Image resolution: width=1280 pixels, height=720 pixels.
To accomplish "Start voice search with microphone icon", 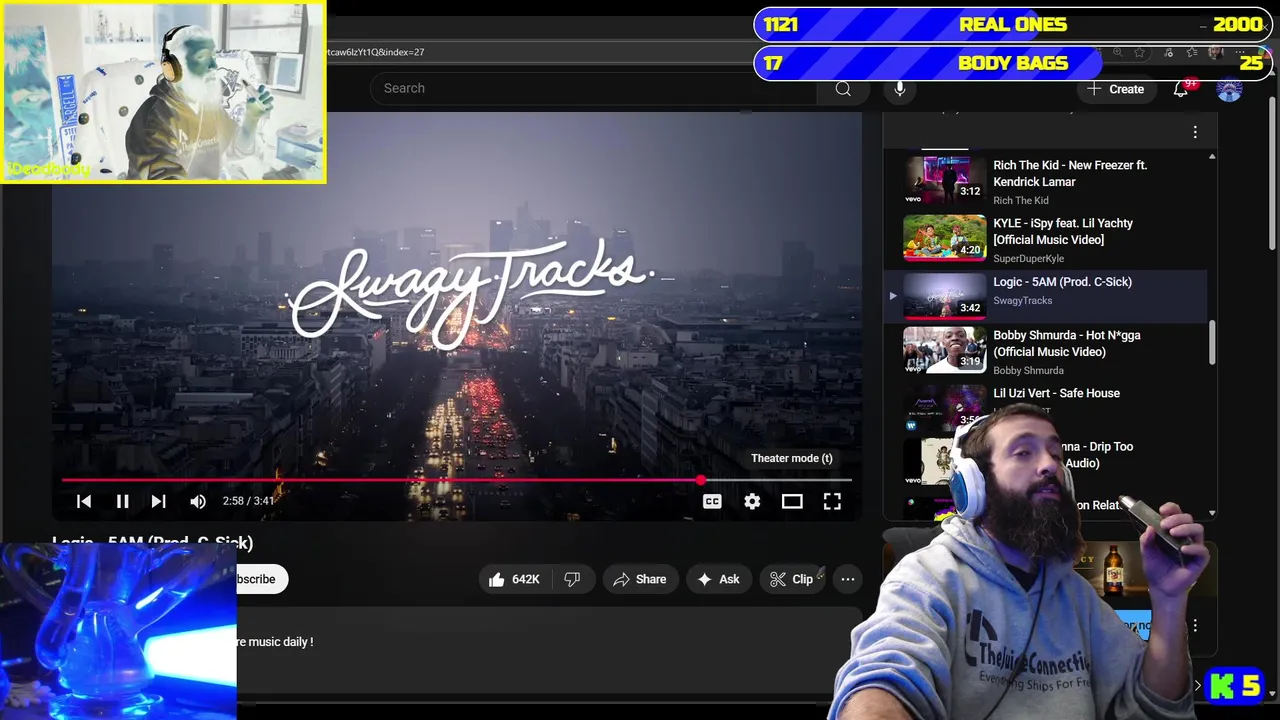I will (900, 89).
